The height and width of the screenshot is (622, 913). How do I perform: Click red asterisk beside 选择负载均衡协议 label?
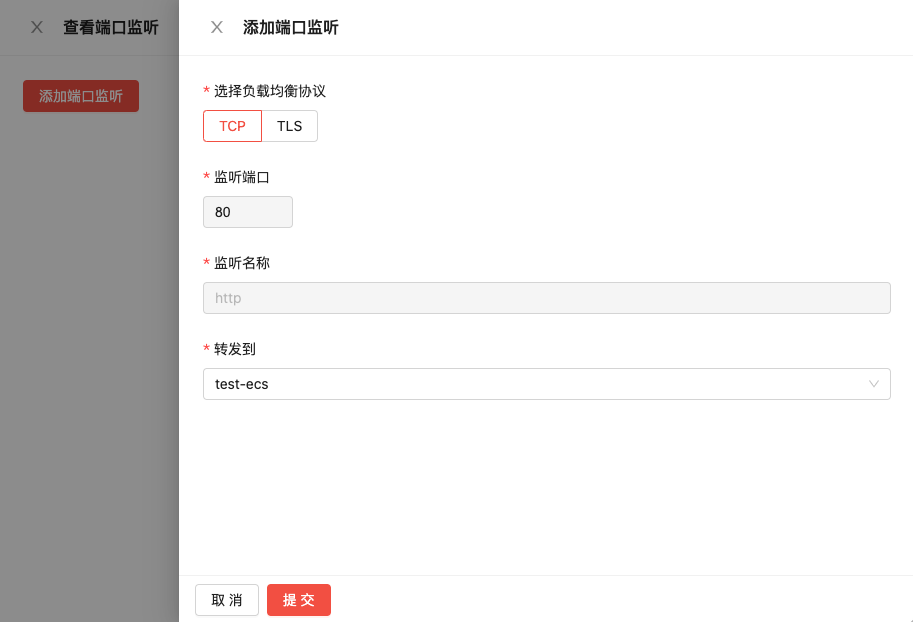tap(206, 91)
